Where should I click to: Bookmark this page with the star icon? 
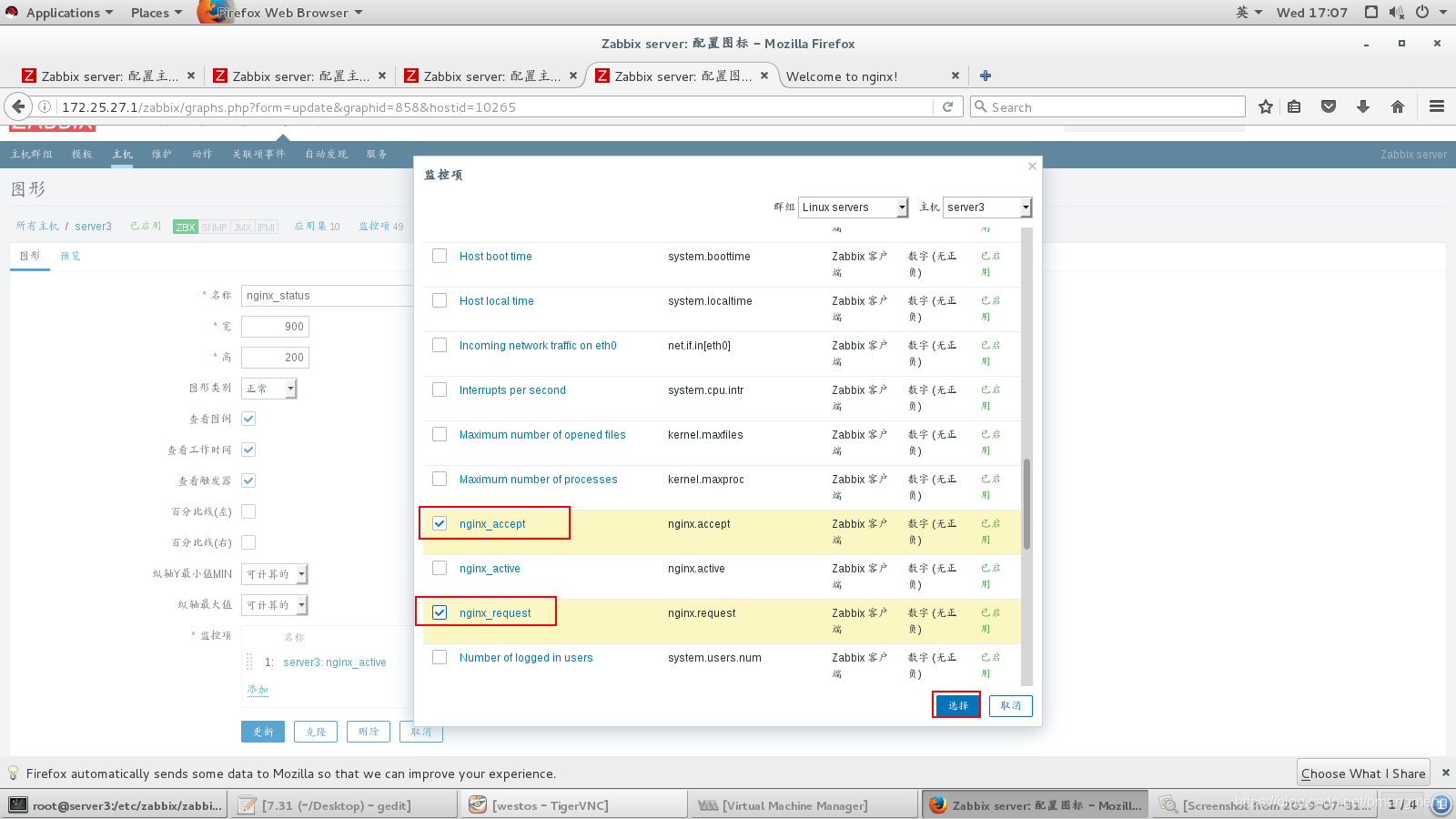(x=1265, y=106)
